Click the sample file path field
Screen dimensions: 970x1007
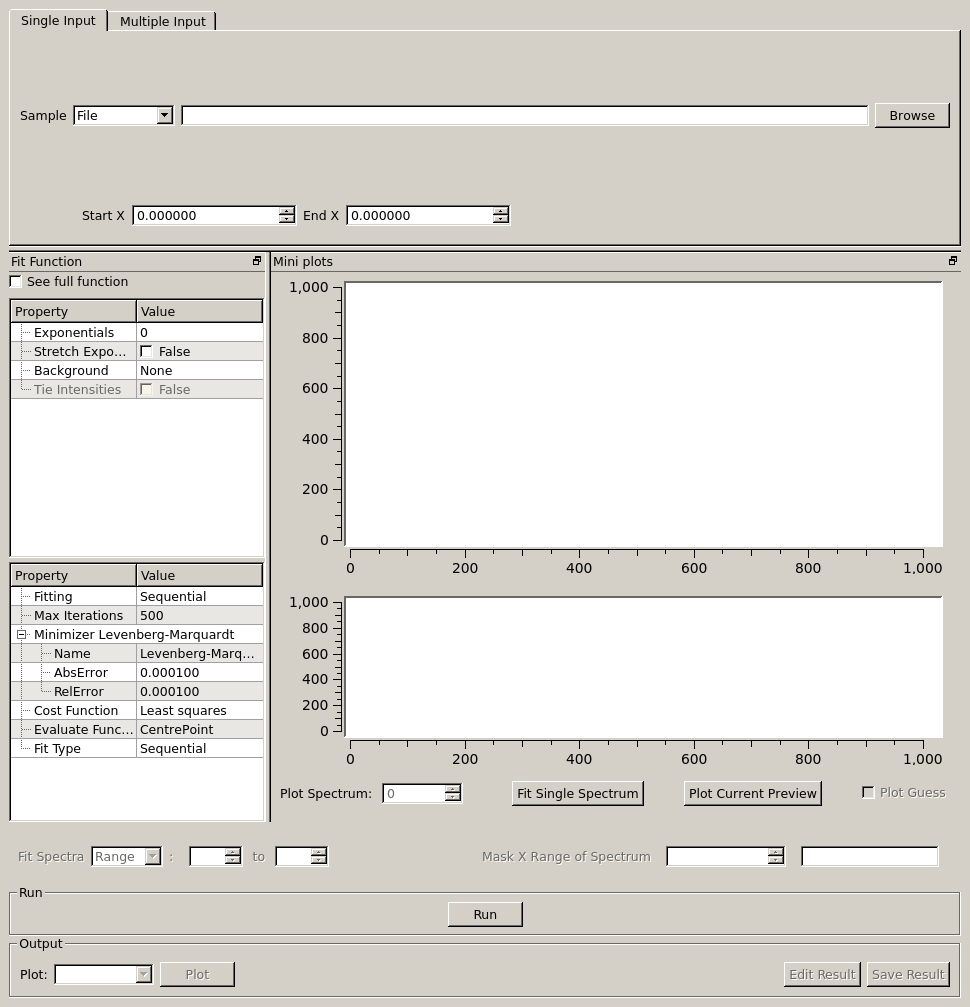(x=524, y=116)
